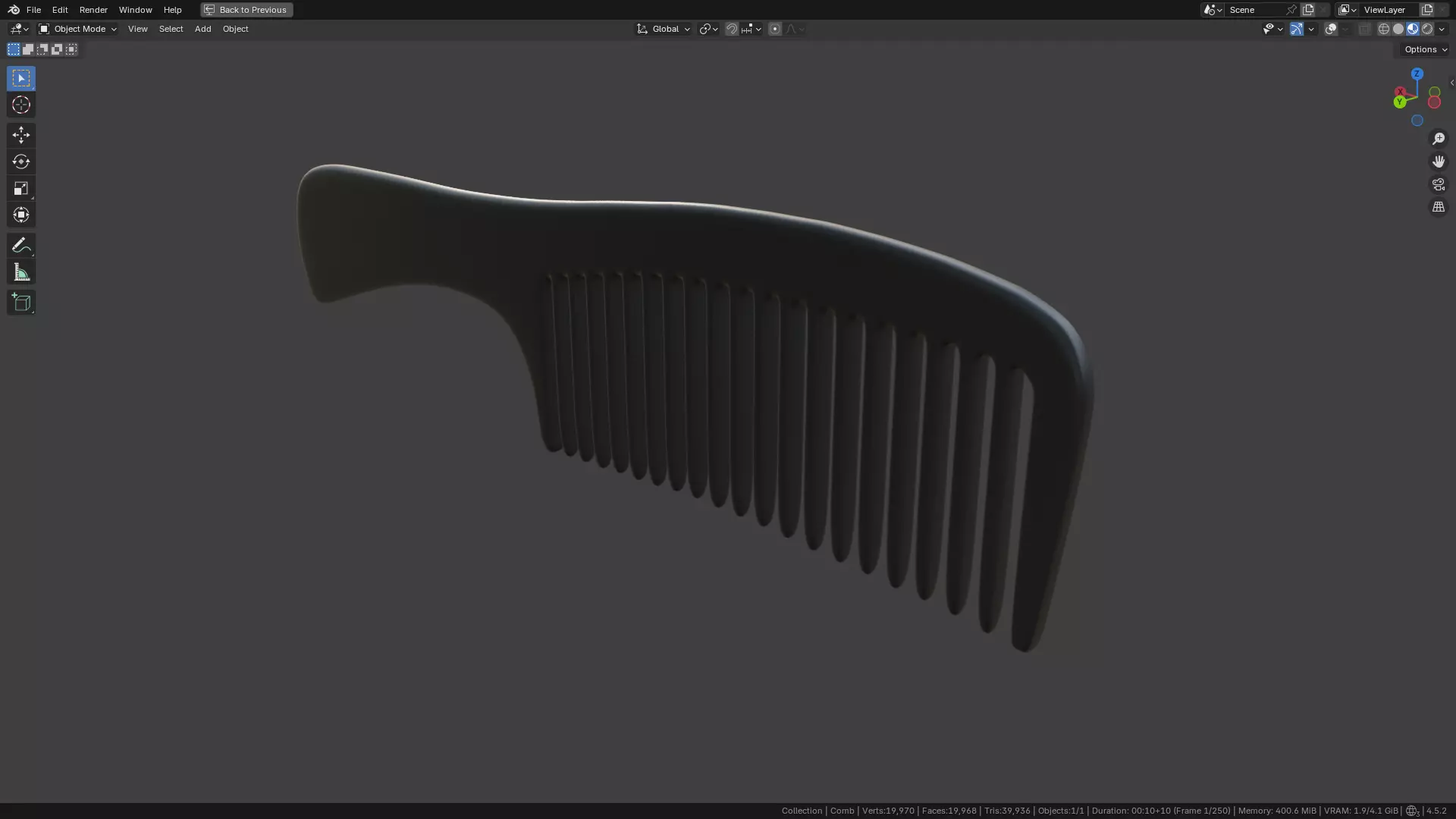1456x819 pixels.
Task: Click the Verts:19,970 status text
Action: click(x=887, y=811)
